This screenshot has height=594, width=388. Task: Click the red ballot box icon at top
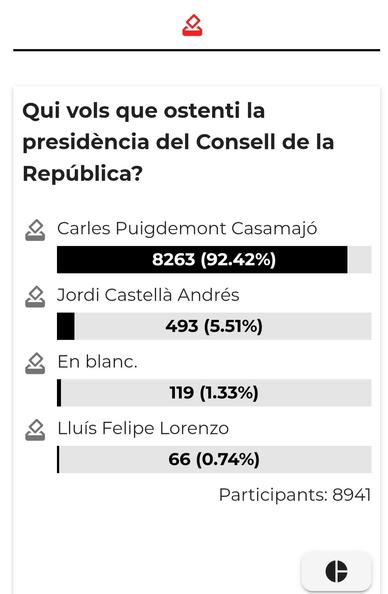click(192, 25)
